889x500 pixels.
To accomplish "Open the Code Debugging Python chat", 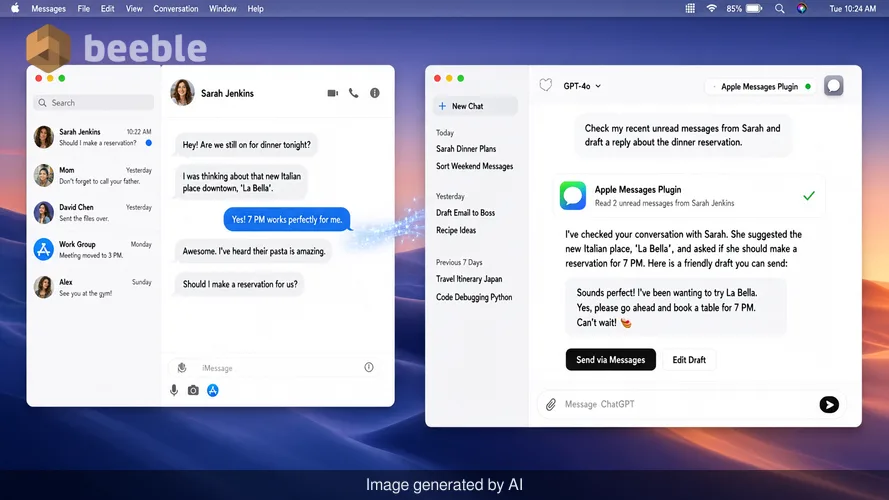I will (x=474, y=297).
